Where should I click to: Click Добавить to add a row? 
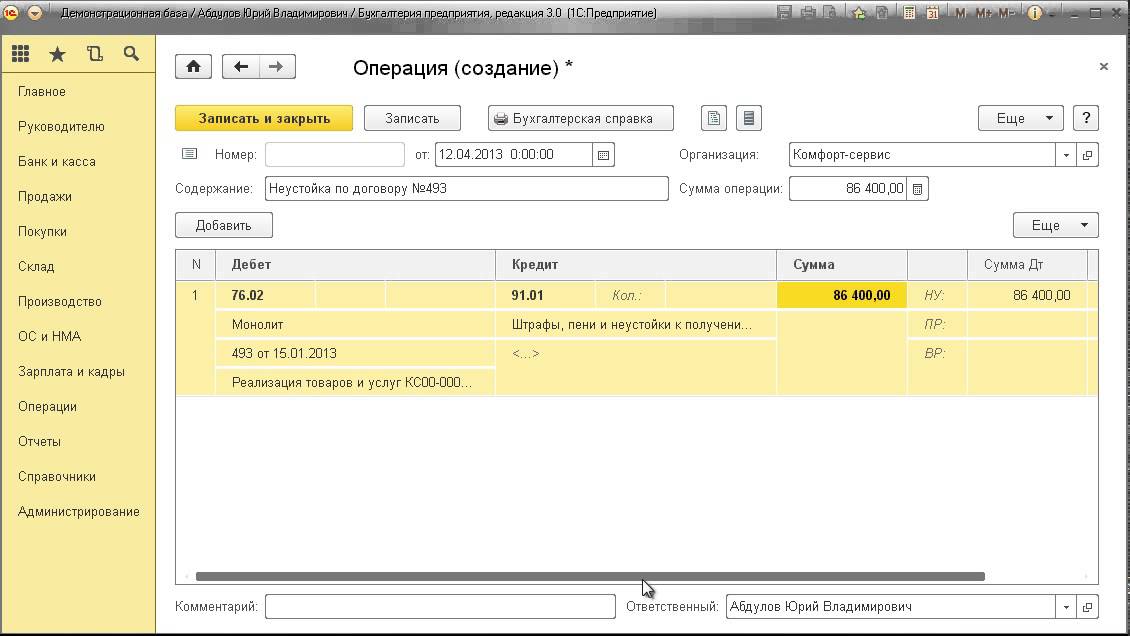pos(223,225)
